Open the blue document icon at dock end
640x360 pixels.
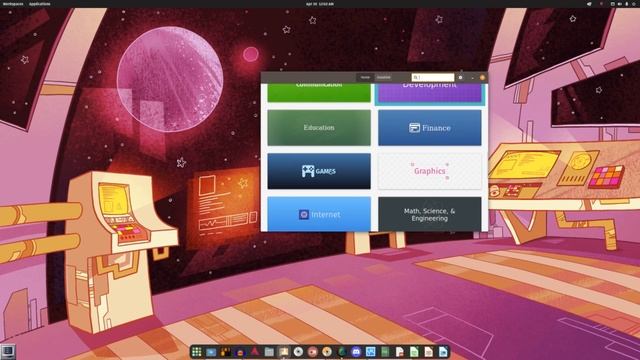[443, 352]
